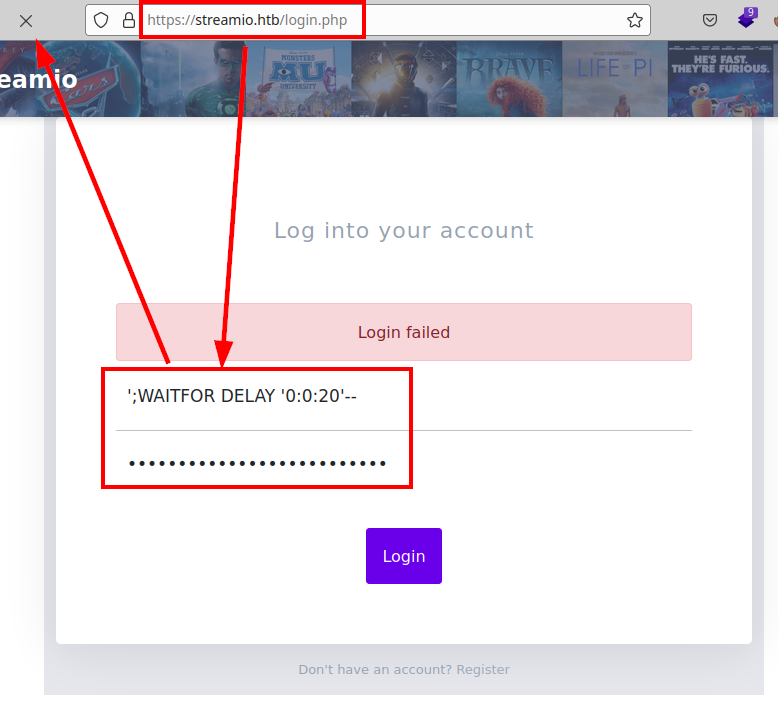
Task: Click the purple Login button
Action: click(404, 556)
